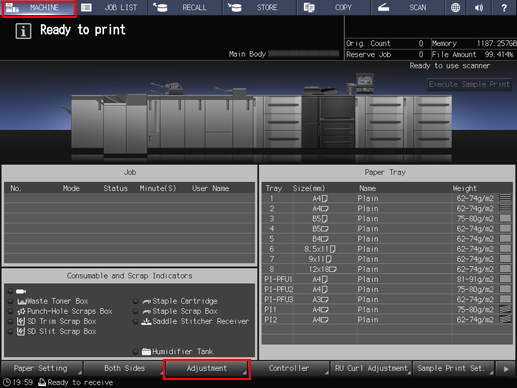Click the Staple Scrap Box icon
517x388 pixels.
[x=147, y=312]
